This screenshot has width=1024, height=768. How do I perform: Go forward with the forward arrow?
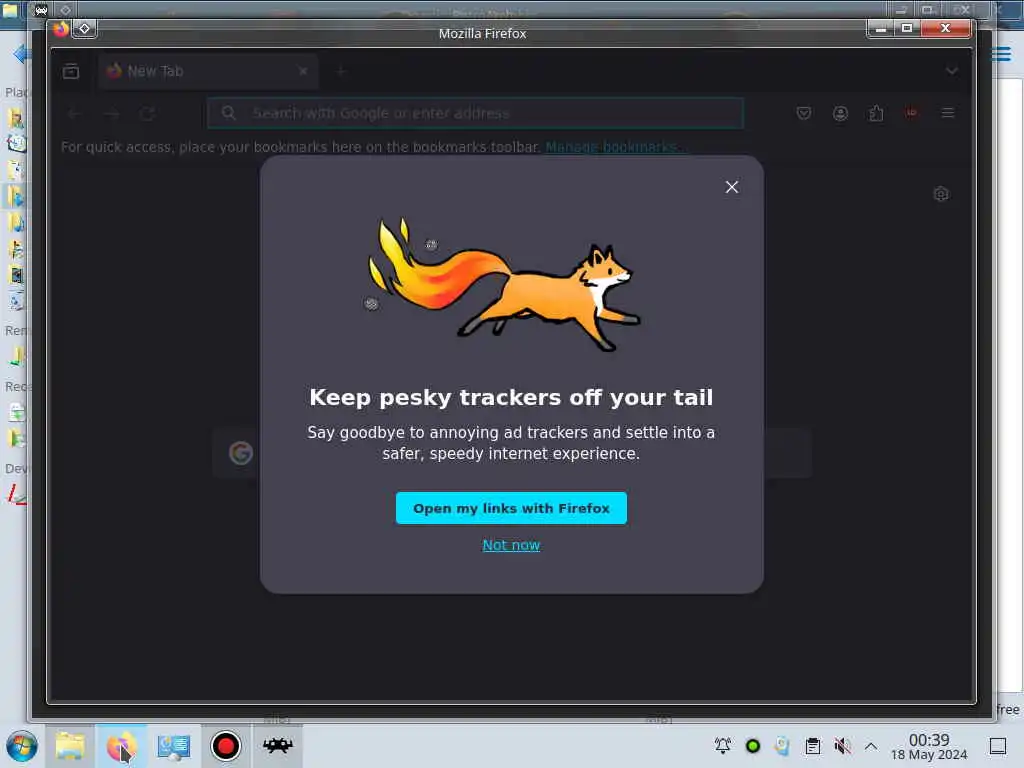click(x=112, y=114)
